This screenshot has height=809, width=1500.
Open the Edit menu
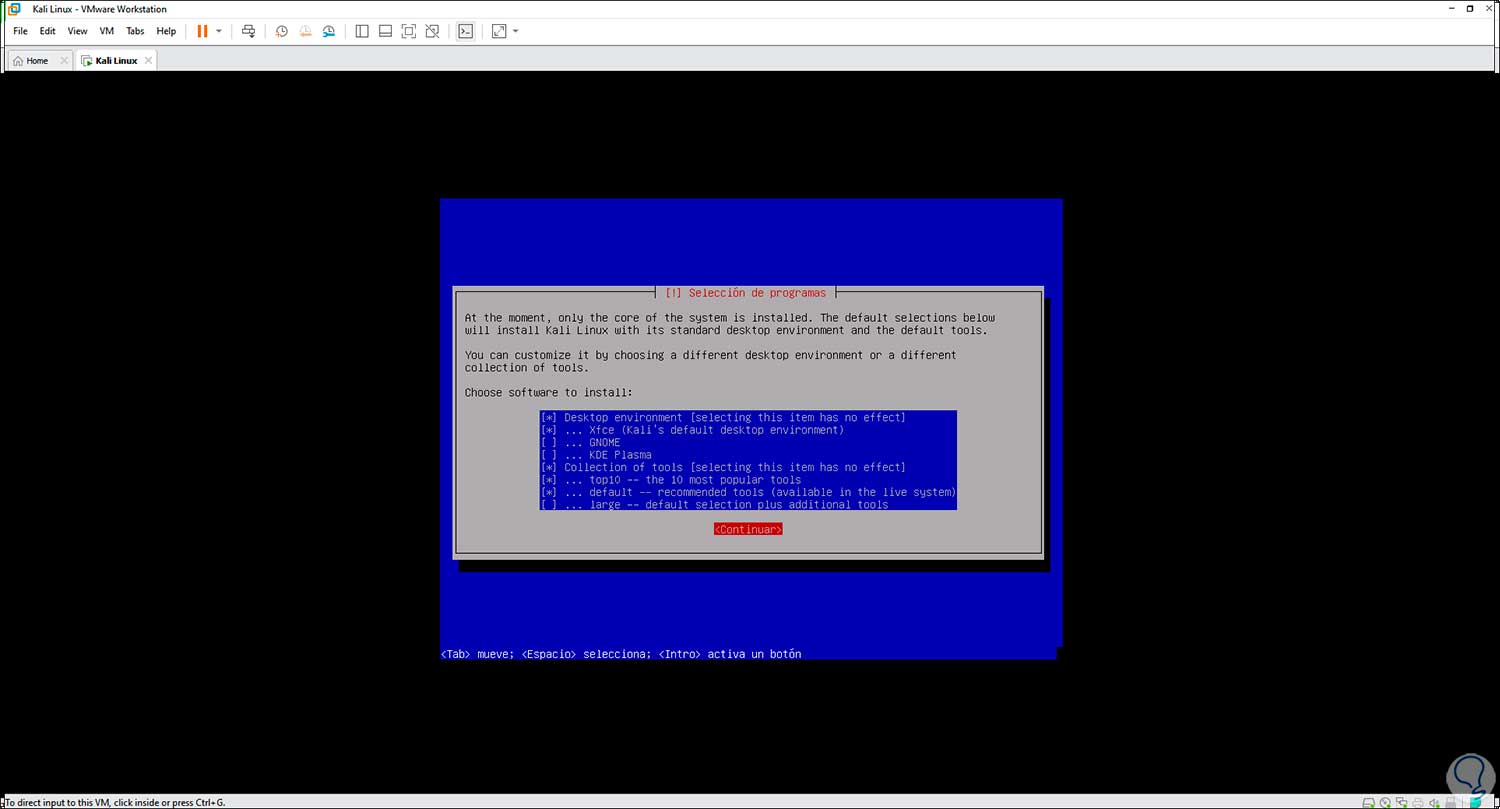point(48,31)
